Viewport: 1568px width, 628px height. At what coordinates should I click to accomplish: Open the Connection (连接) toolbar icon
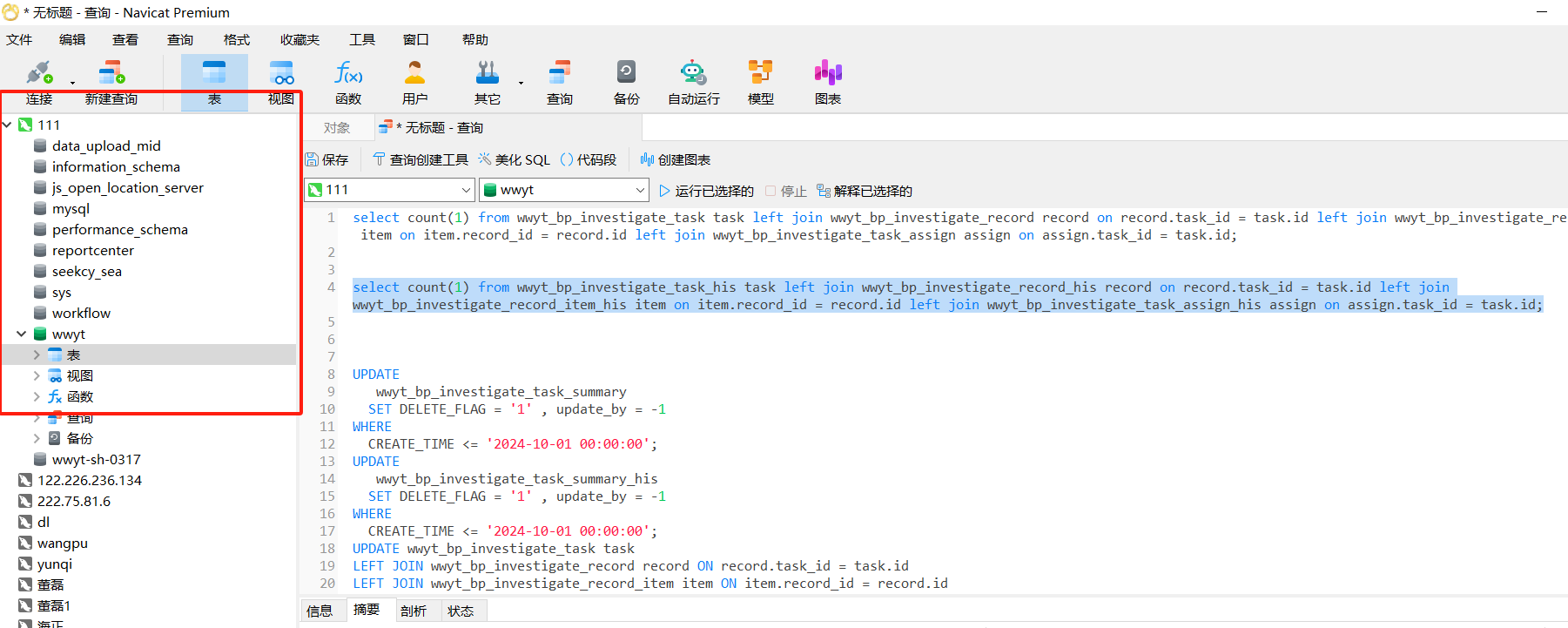click(39, 81)
